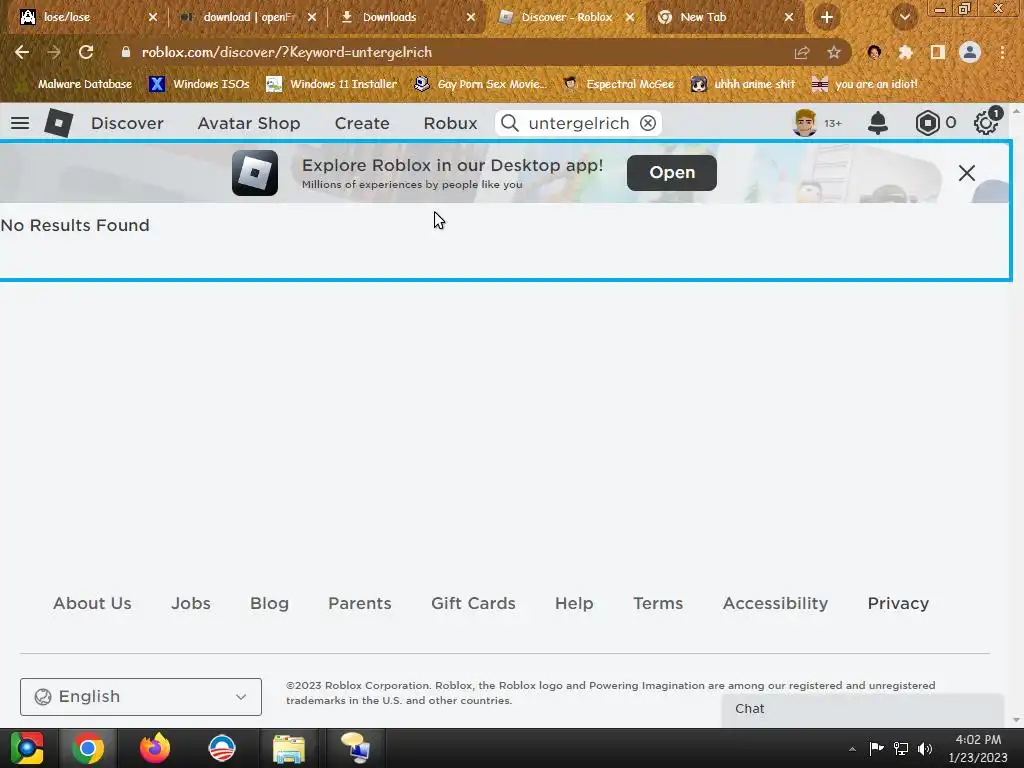Click into the Roblox search field
Viewport: 1024px width, 768px height.
(x=579, y=123)
